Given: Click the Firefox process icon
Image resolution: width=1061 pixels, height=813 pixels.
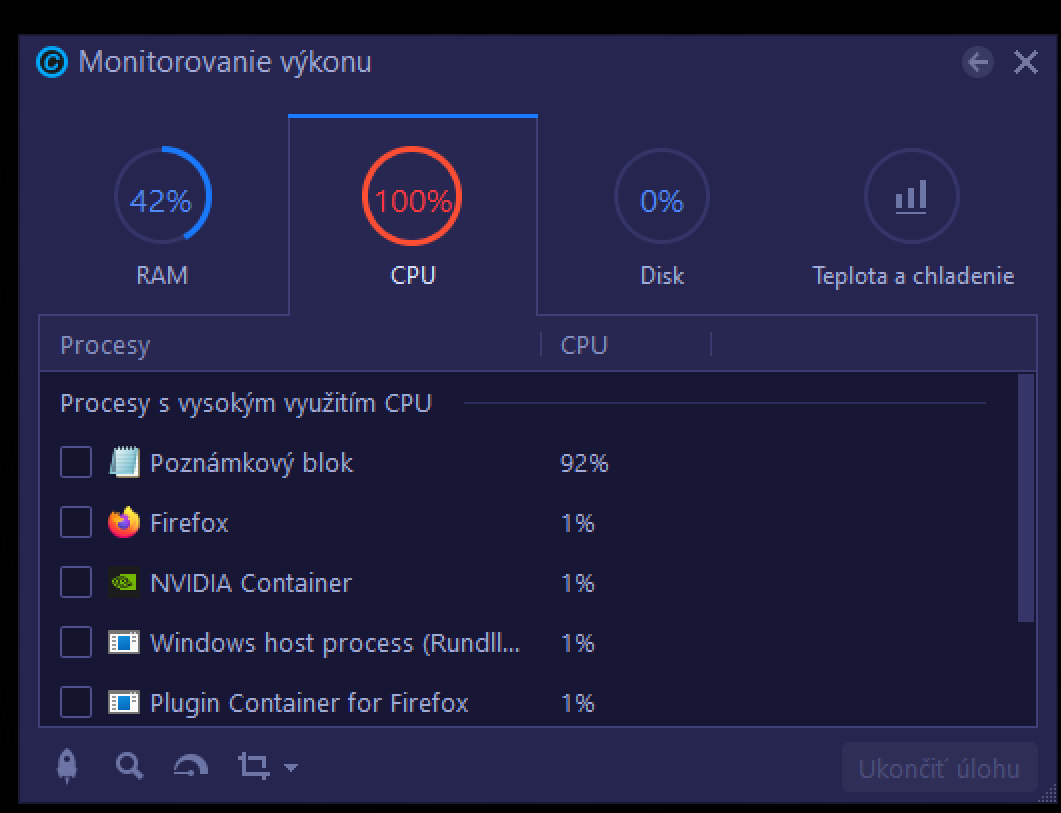Looking at the screenshot, I should pyautogui.click(x=124, y=523).
